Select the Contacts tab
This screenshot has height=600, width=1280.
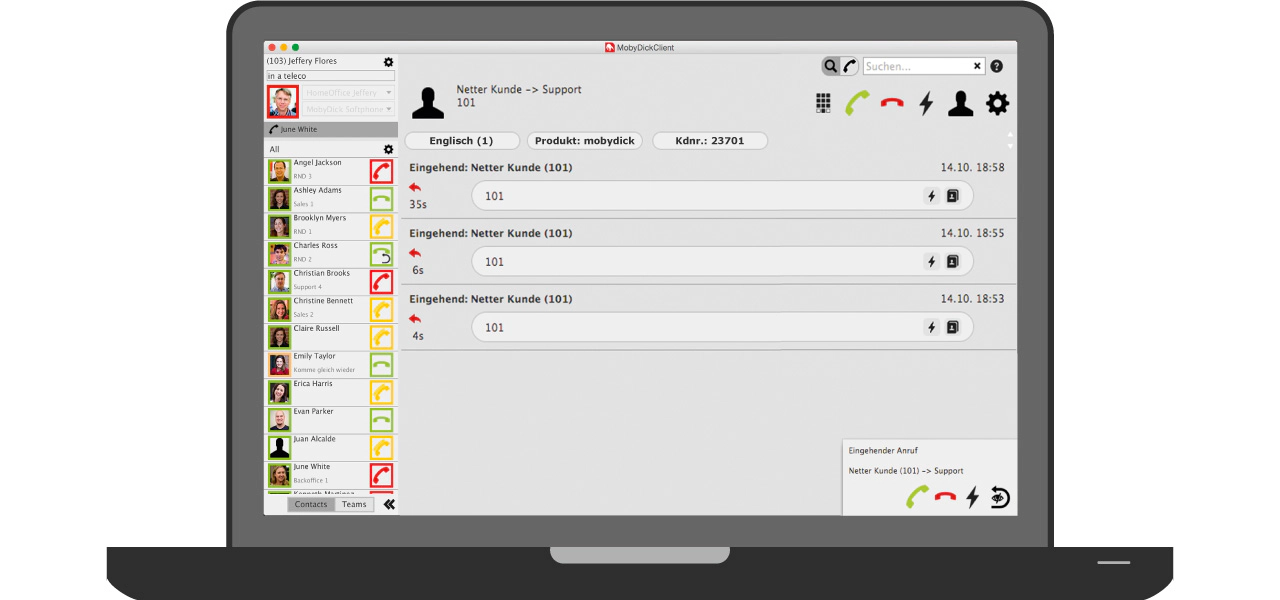[311, 504]
